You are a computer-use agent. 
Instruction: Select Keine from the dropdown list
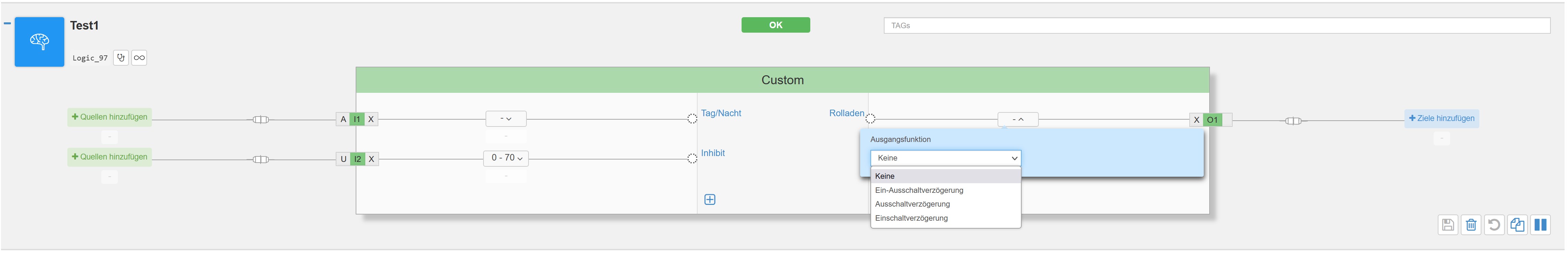coord(945,176)
